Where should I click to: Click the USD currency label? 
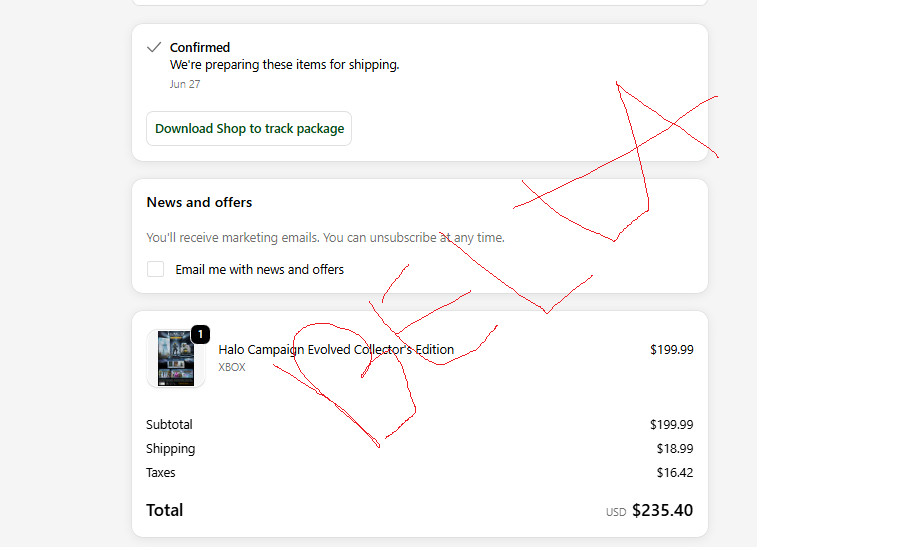coord(616,513)
